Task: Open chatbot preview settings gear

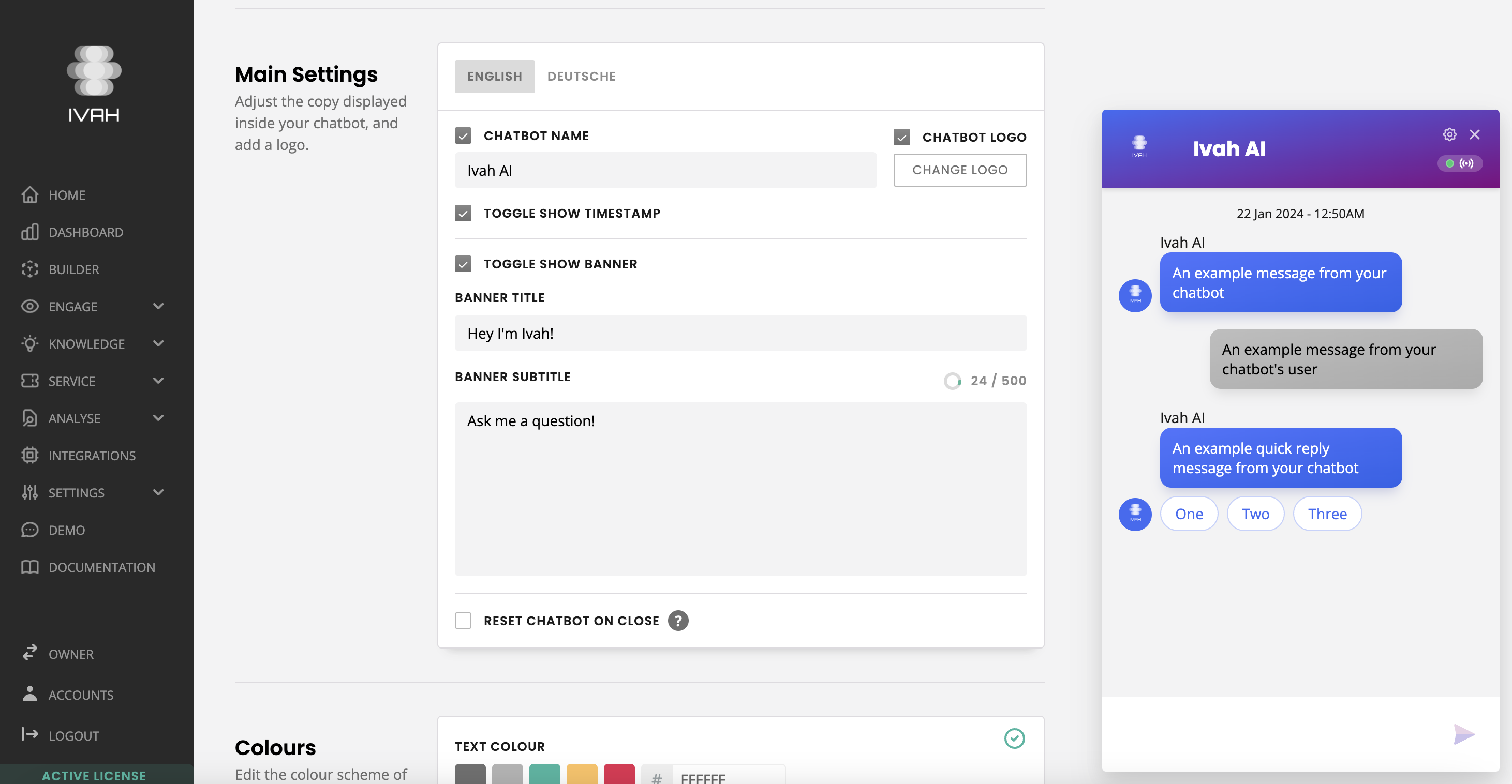Action: (1449, 134)
